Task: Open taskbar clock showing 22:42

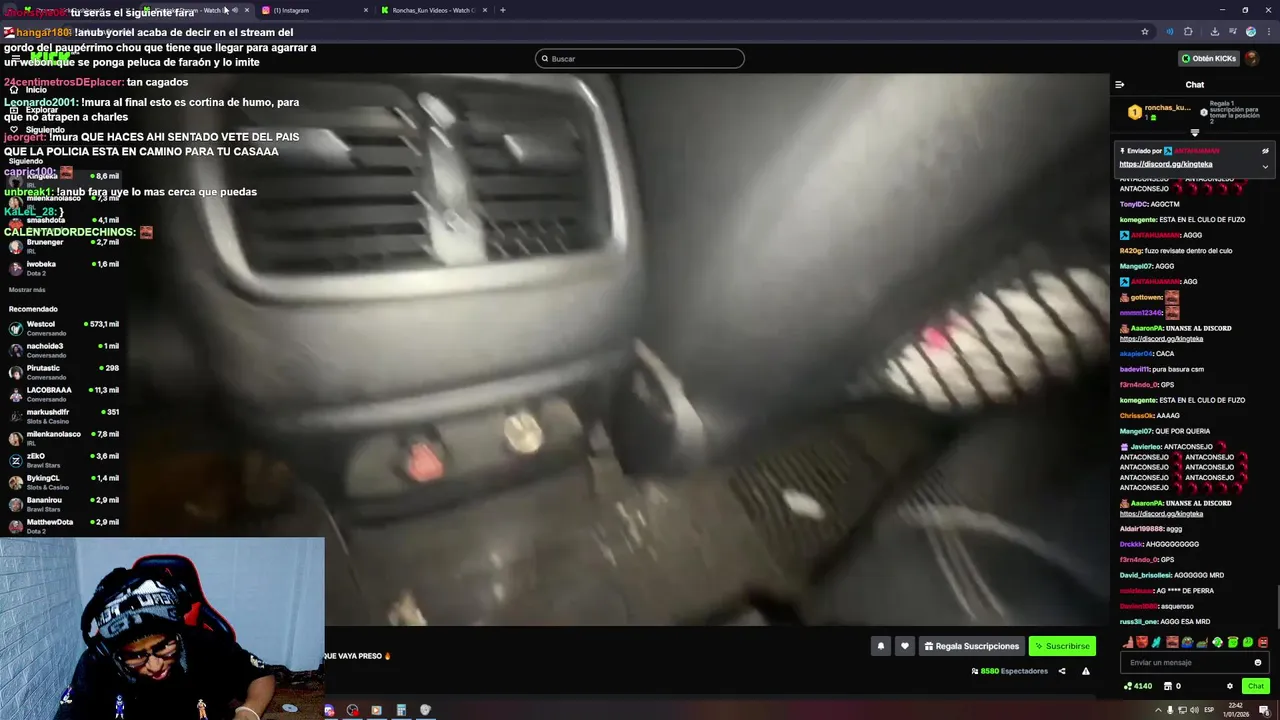Action: pos(1235,710)
